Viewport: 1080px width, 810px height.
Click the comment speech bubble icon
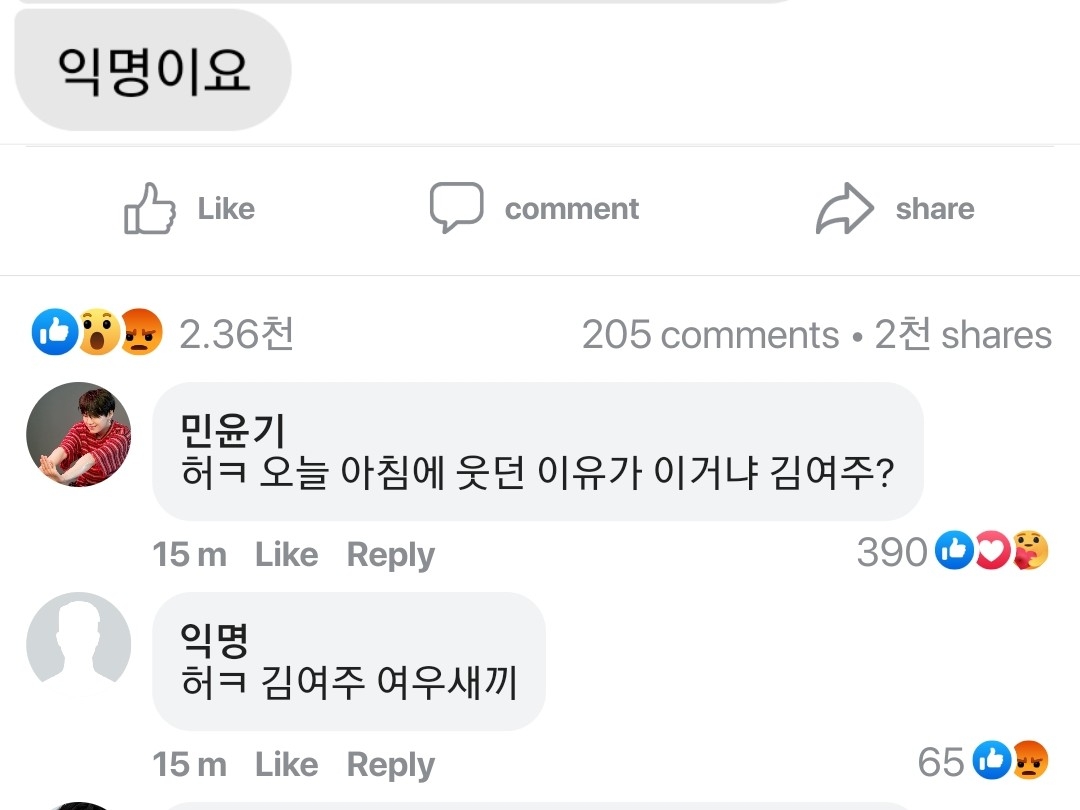[456, 208]
